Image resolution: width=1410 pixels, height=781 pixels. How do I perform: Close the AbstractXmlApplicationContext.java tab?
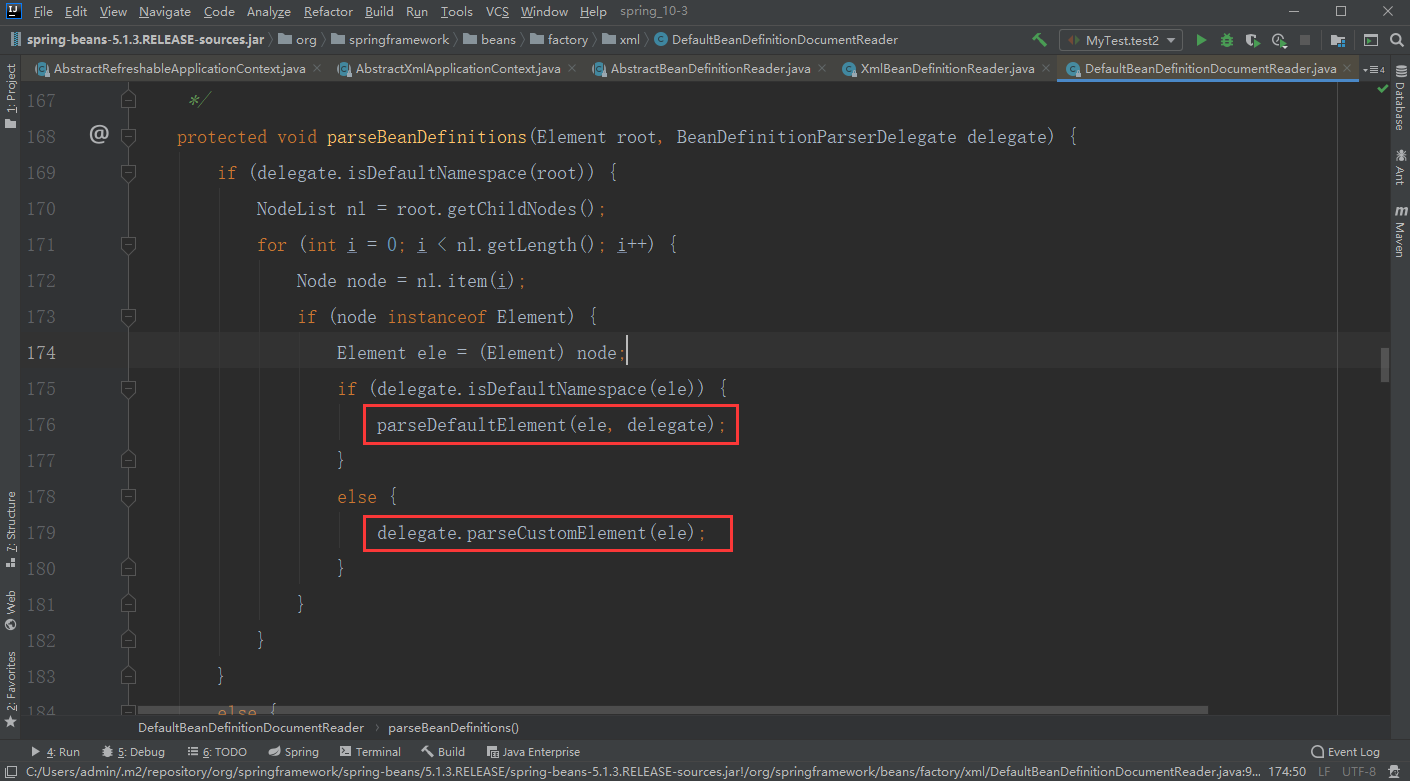[572, 69]
